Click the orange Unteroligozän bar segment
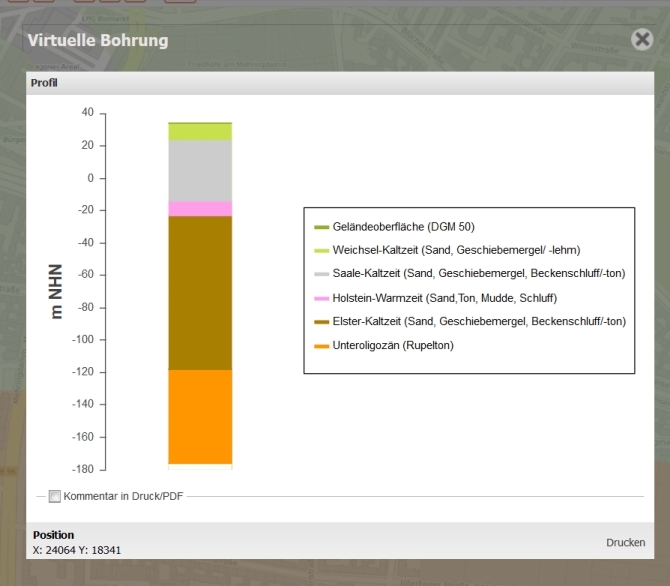 tap(200, 417)
